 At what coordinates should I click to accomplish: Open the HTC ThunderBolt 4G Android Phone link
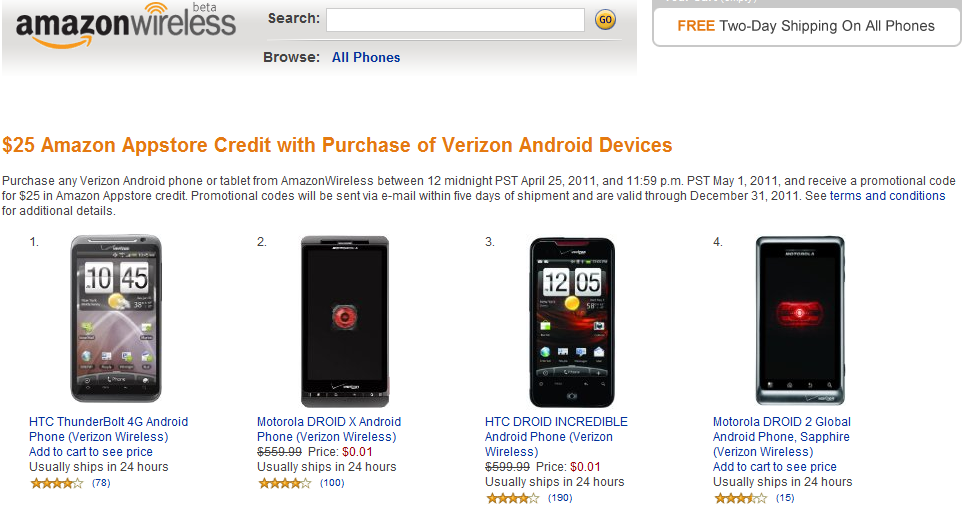[108, 429]
